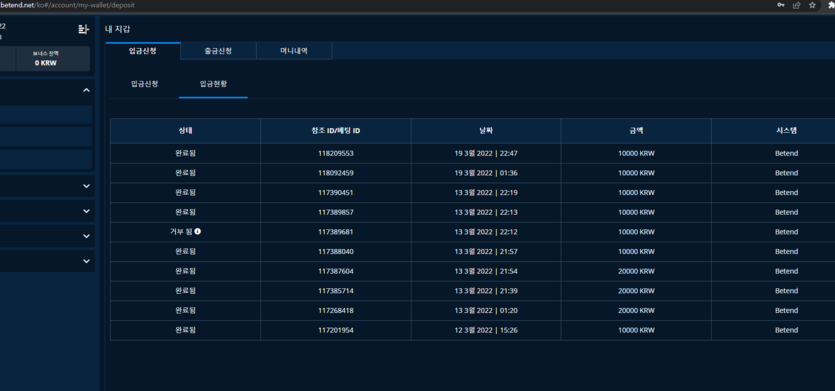Select the 입금현황 sub-tab

click(213, 84)
